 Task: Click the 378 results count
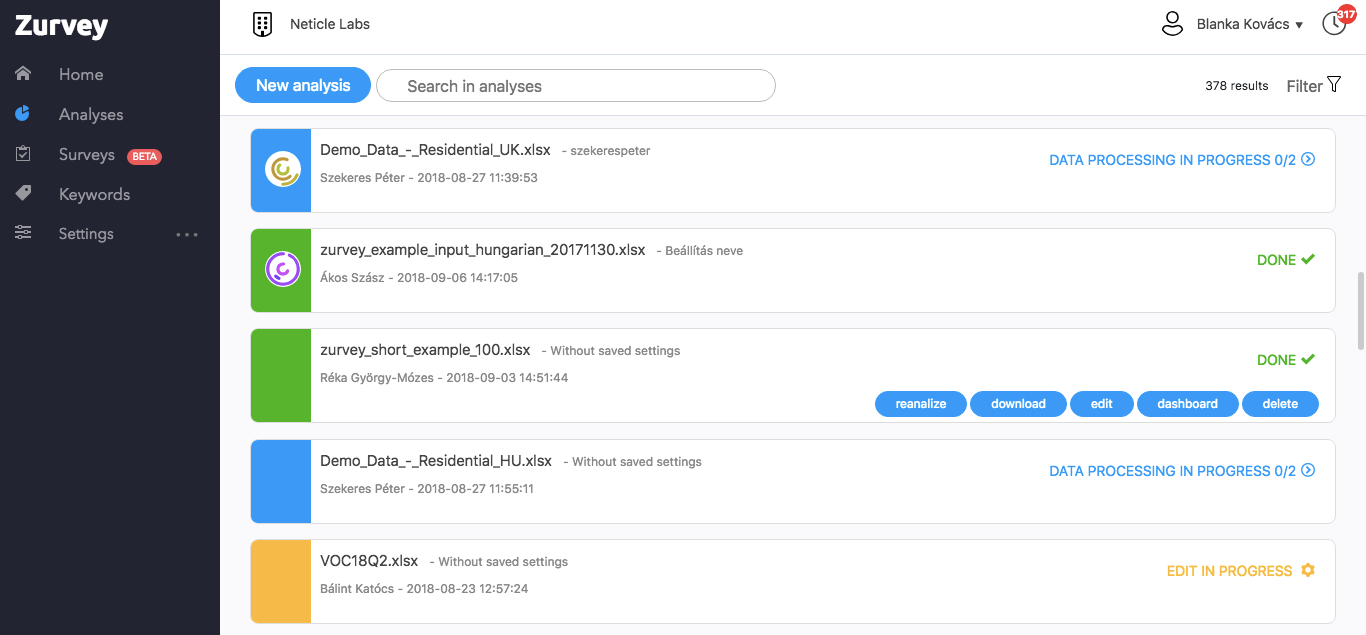coord(1237,86)
